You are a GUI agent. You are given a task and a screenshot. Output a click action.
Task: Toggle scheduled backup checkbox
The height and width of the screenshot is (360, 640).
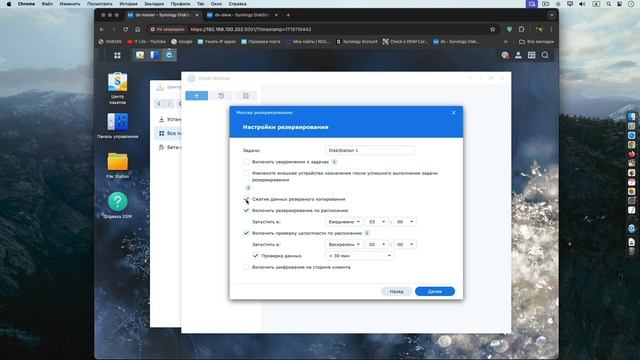(x=246, y=210)
